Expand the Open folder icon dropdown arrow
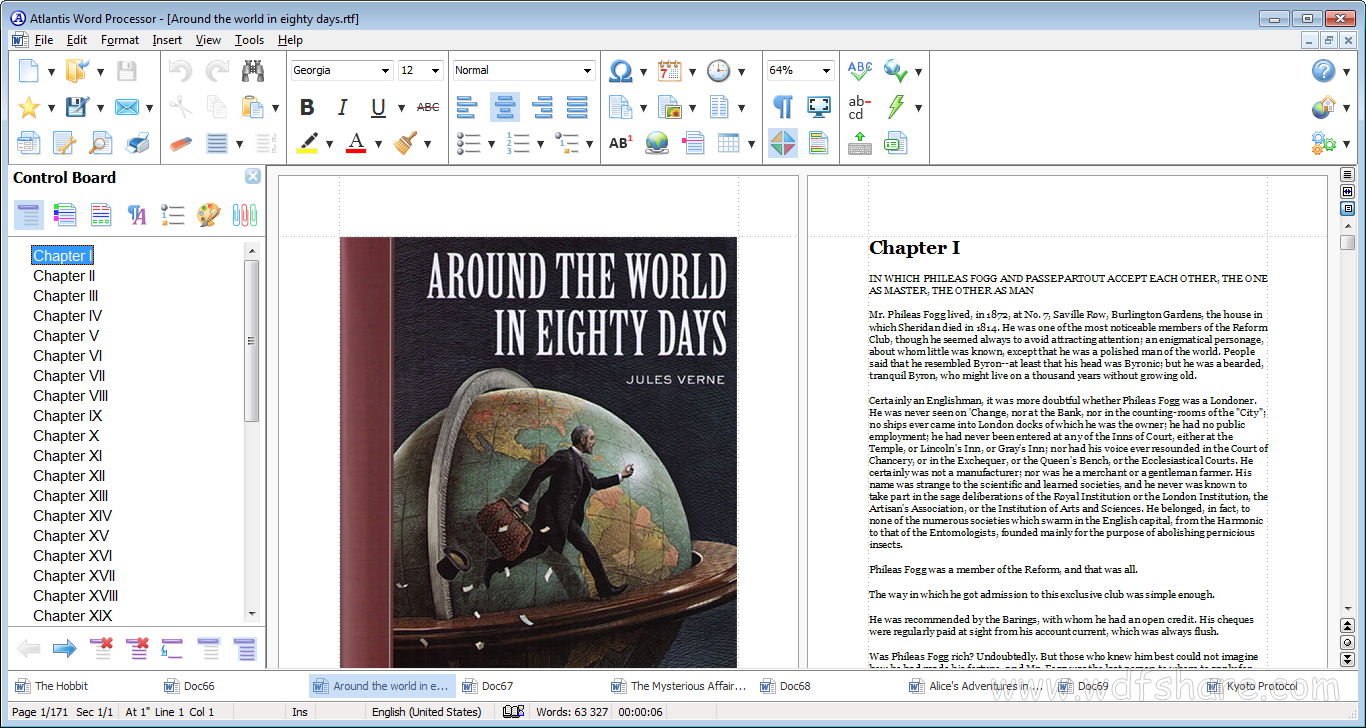Viewport: 1366px width, 728px height. [x=100, y=71]
